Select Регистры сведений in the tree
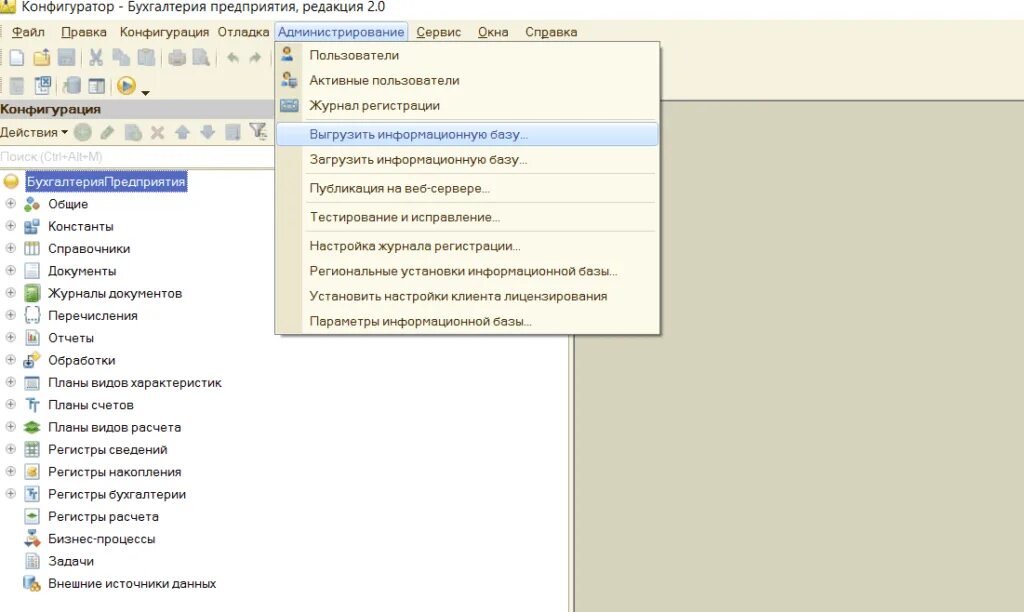This screenshot has width=1024, height=612. 108,449
